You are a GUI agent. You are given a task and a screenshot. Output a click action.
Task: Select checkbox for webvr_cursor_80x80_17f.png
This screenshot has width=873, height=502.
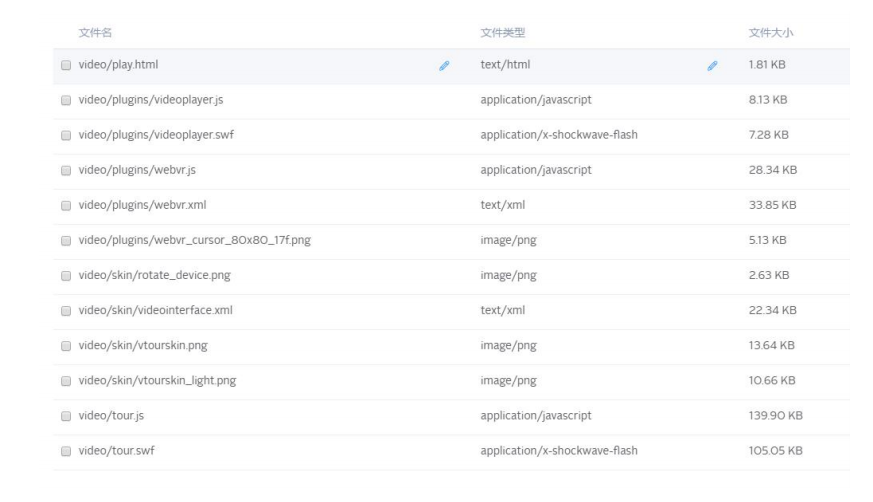tap(66, 240)
